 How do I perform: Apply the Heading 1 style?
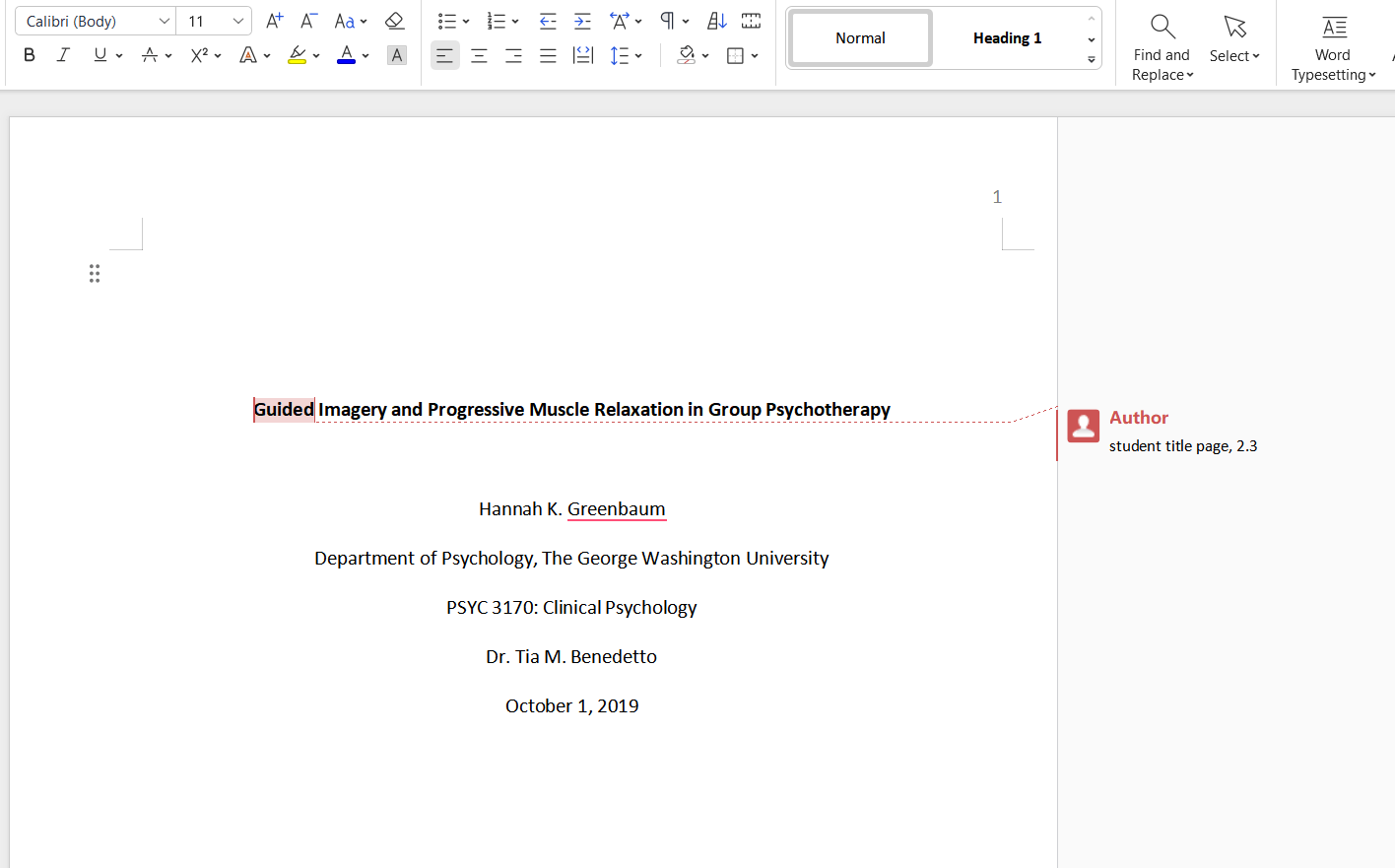pos(1006,38)
